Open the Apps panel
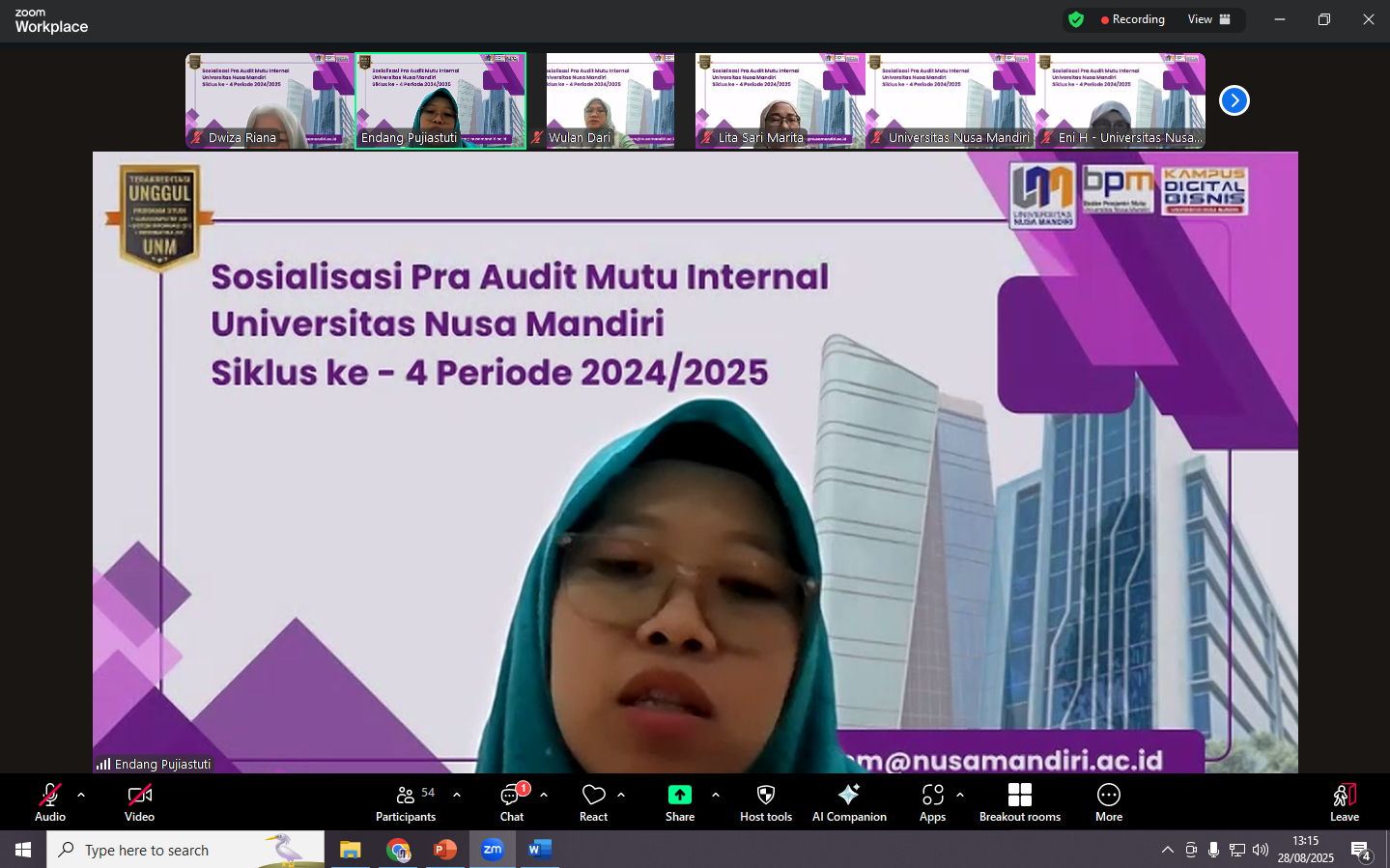 [932, 802]
